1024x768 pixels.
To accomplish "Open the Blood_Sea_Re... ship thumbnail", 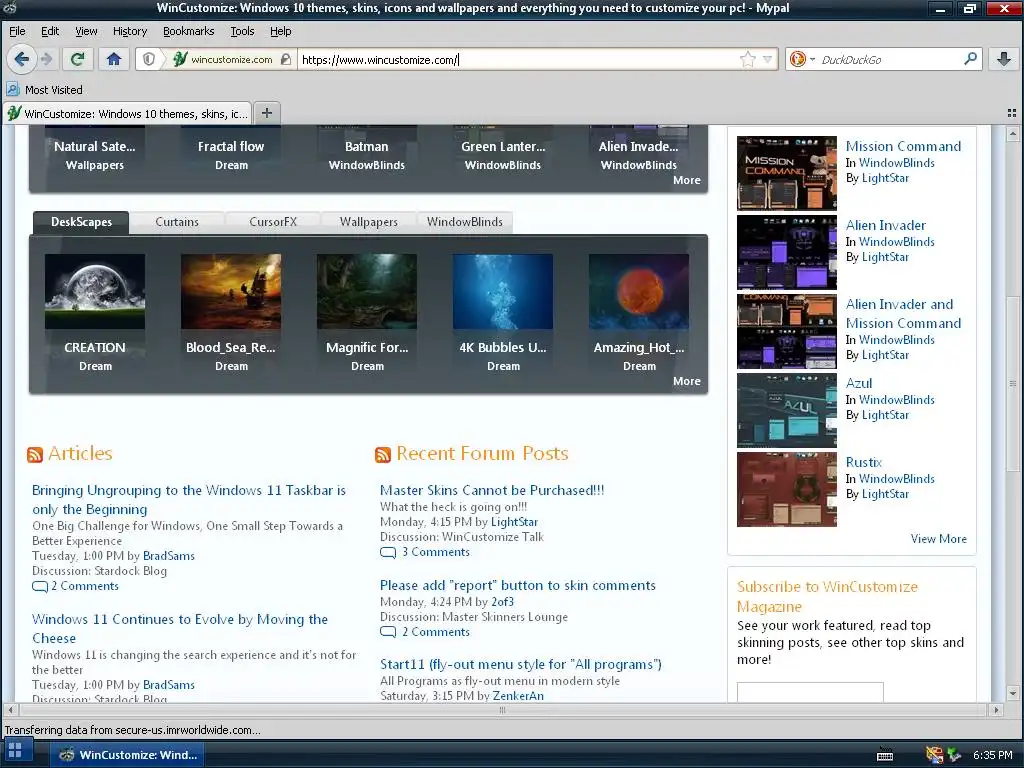I will (x=231, y=291).
